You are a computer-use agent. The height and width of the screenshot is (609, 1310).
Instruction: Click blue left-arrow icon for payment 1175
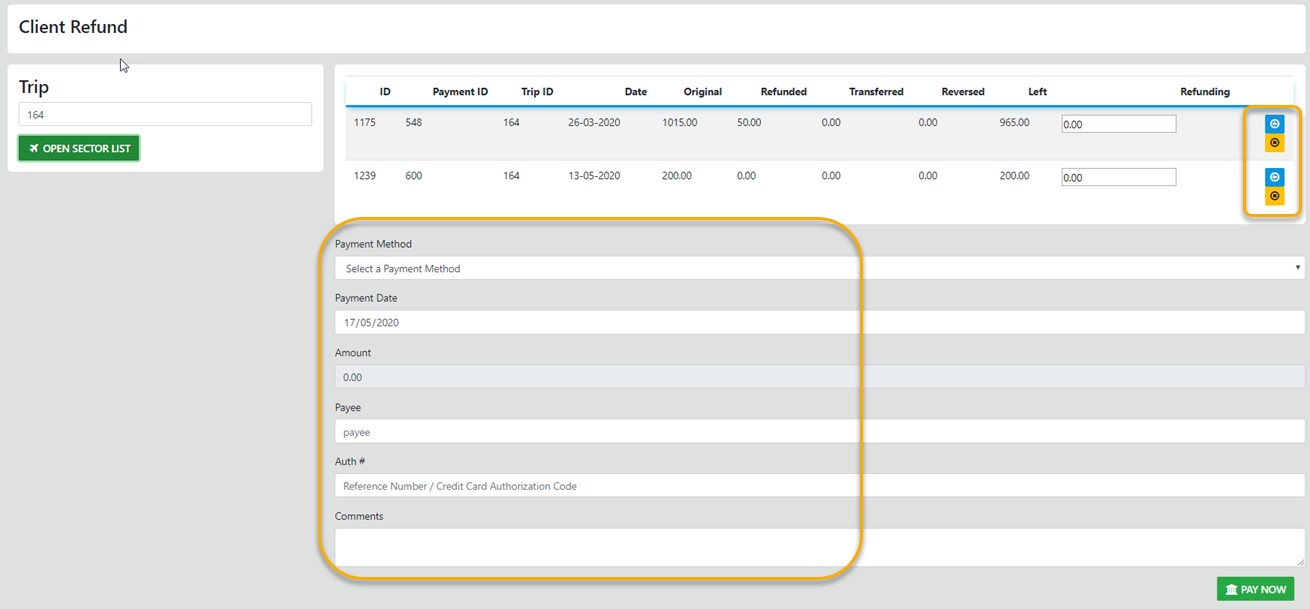click(x=1274, y=124)
